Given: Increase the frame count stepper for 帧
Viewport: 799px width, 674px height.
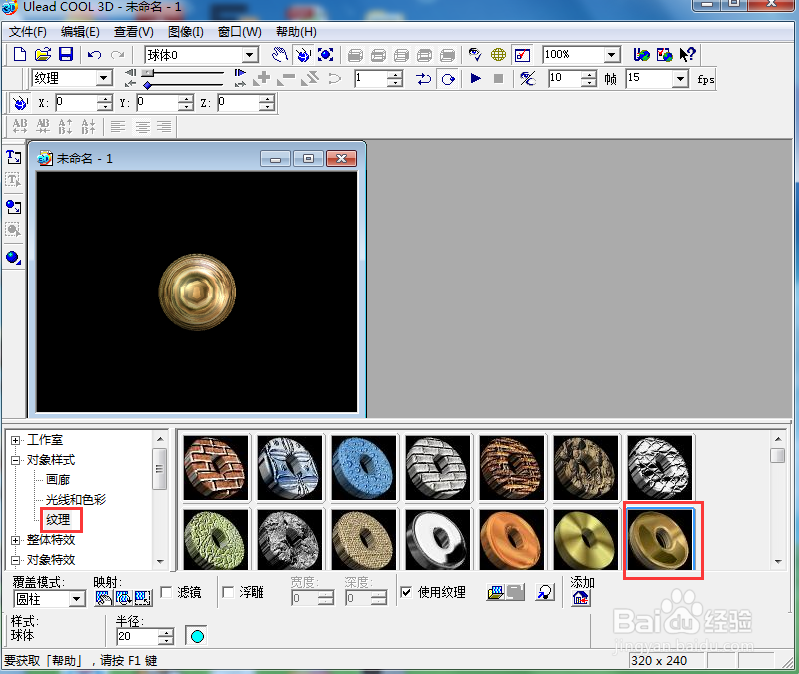Looking at the screenshot, I should point(589,75).
